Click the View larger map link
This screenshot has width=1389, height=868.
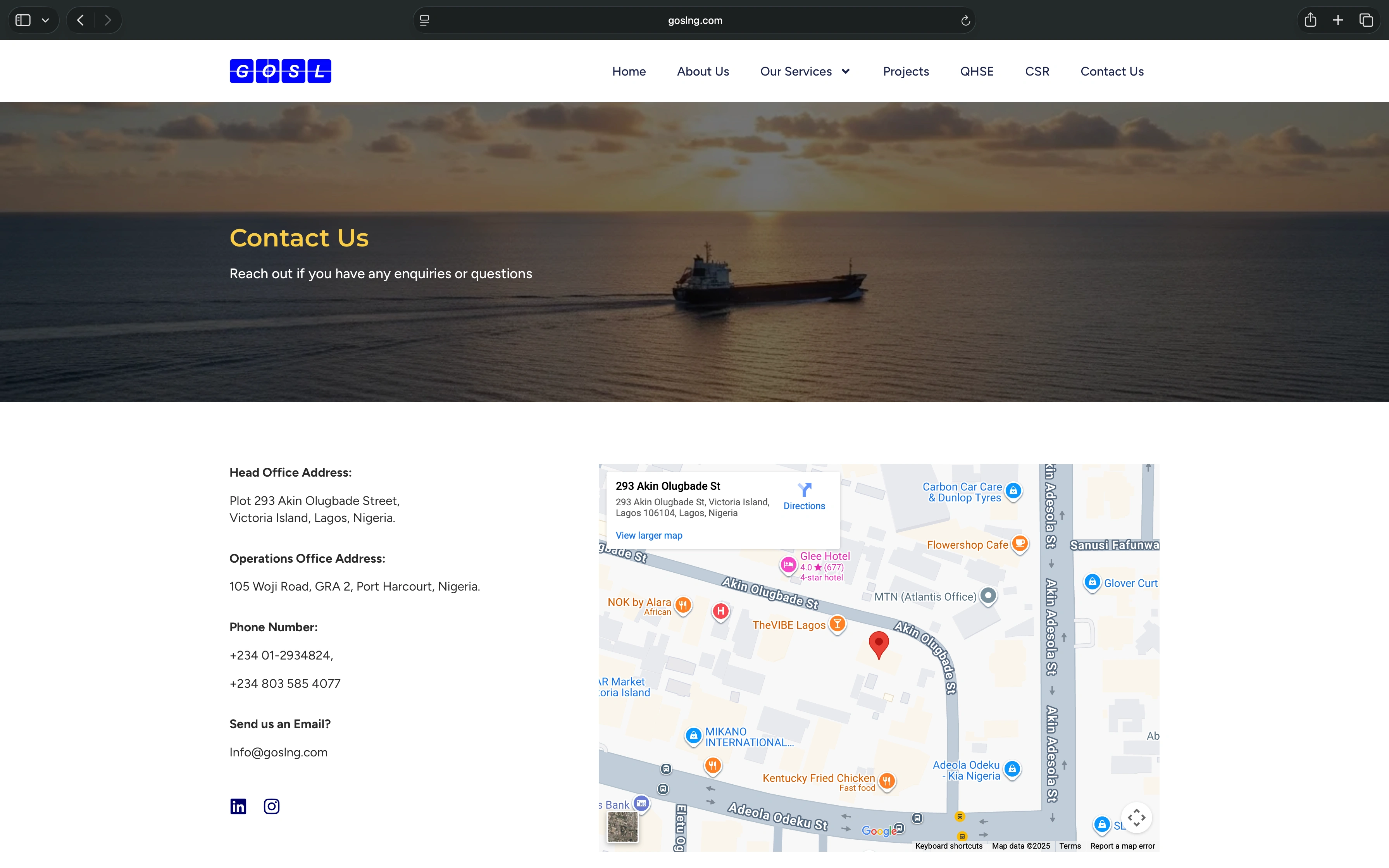(x=649, y=535)
